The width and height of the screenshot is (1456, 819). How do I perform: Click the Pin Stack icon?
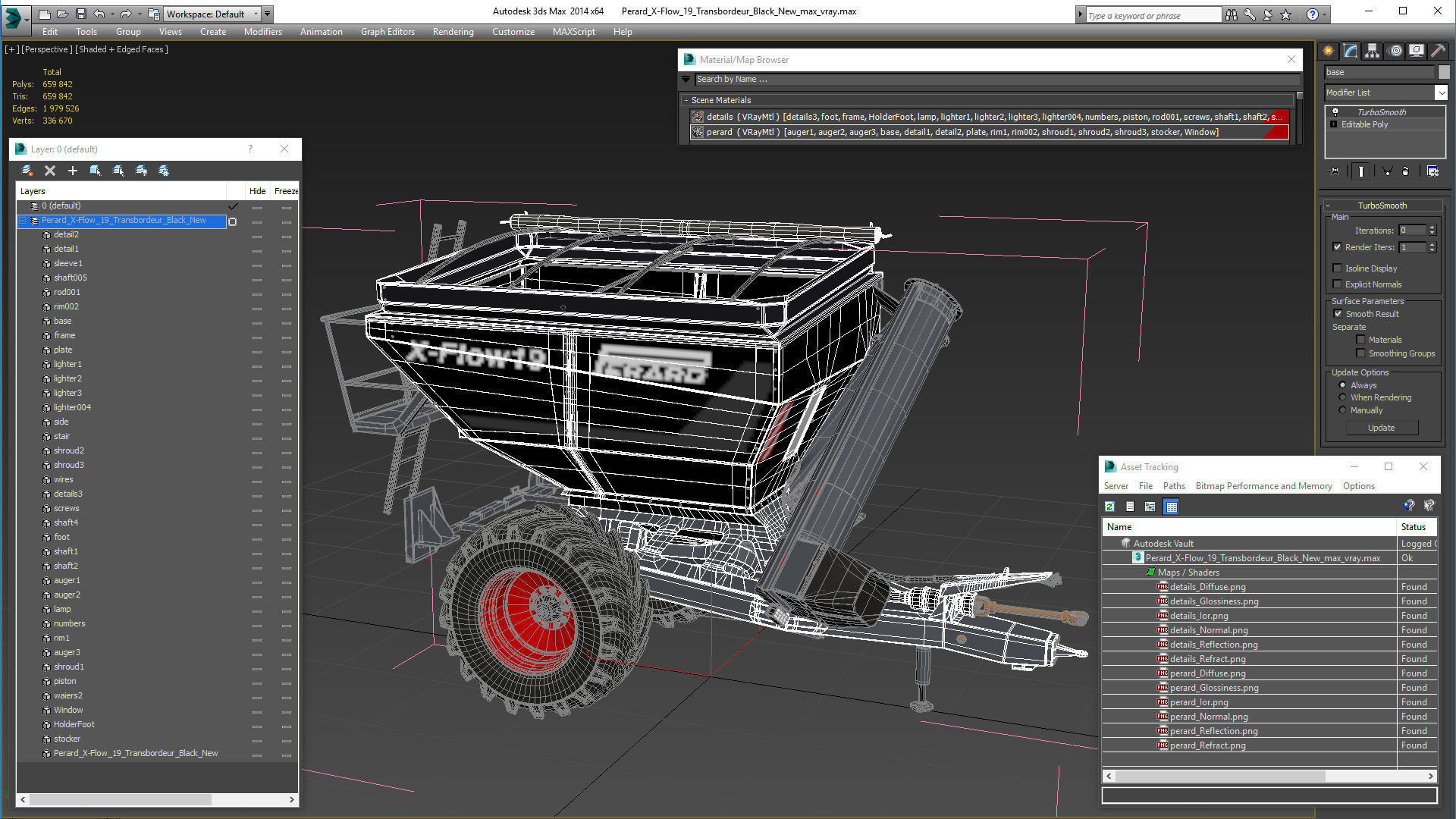(1335, 171)
